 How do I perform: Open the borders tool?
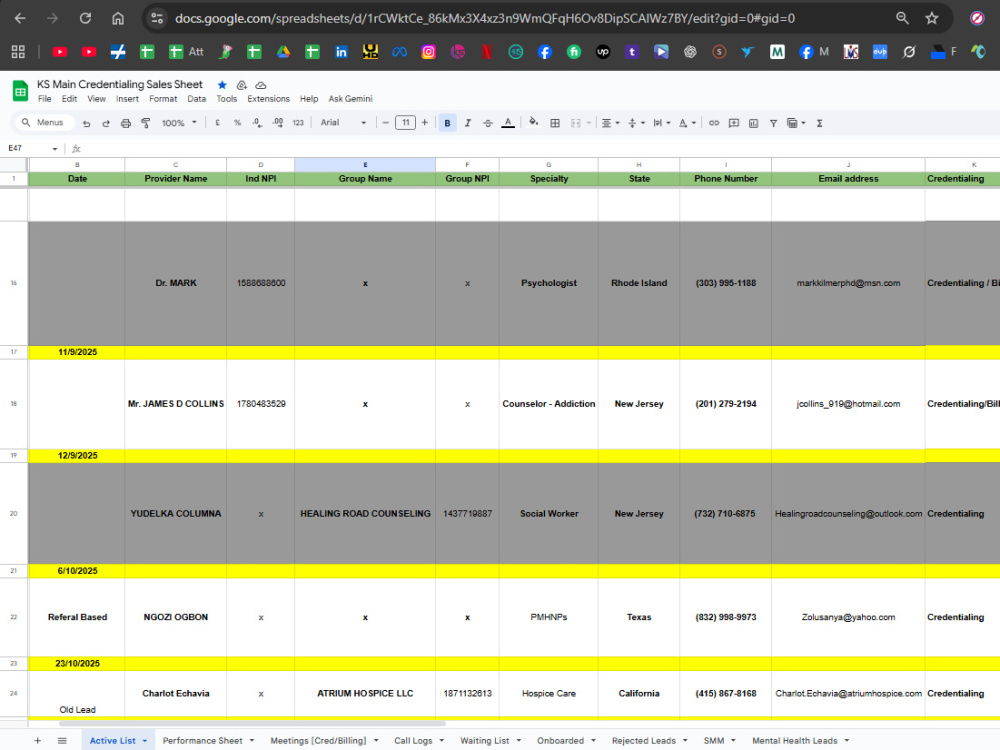click(555, 123)
